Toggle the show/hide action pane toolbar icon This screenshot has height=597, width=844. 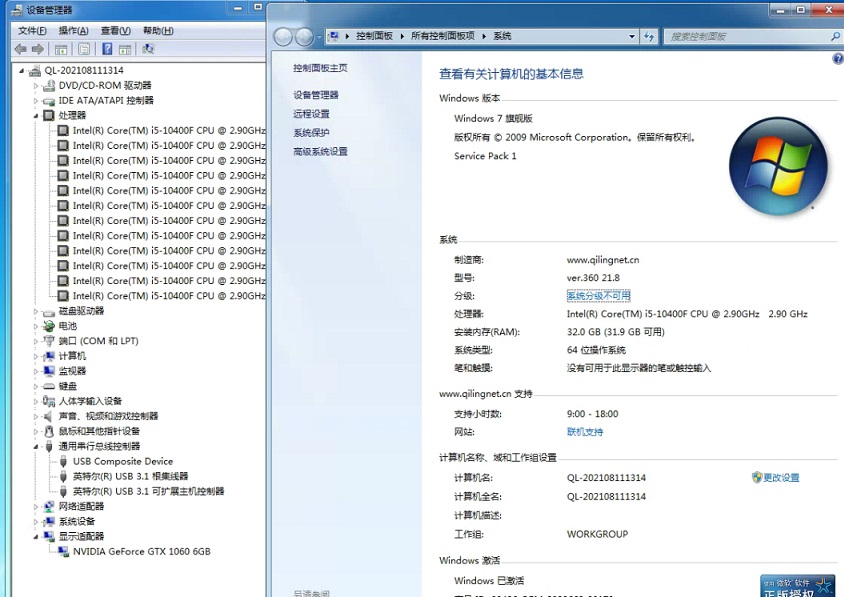(125, 50)
